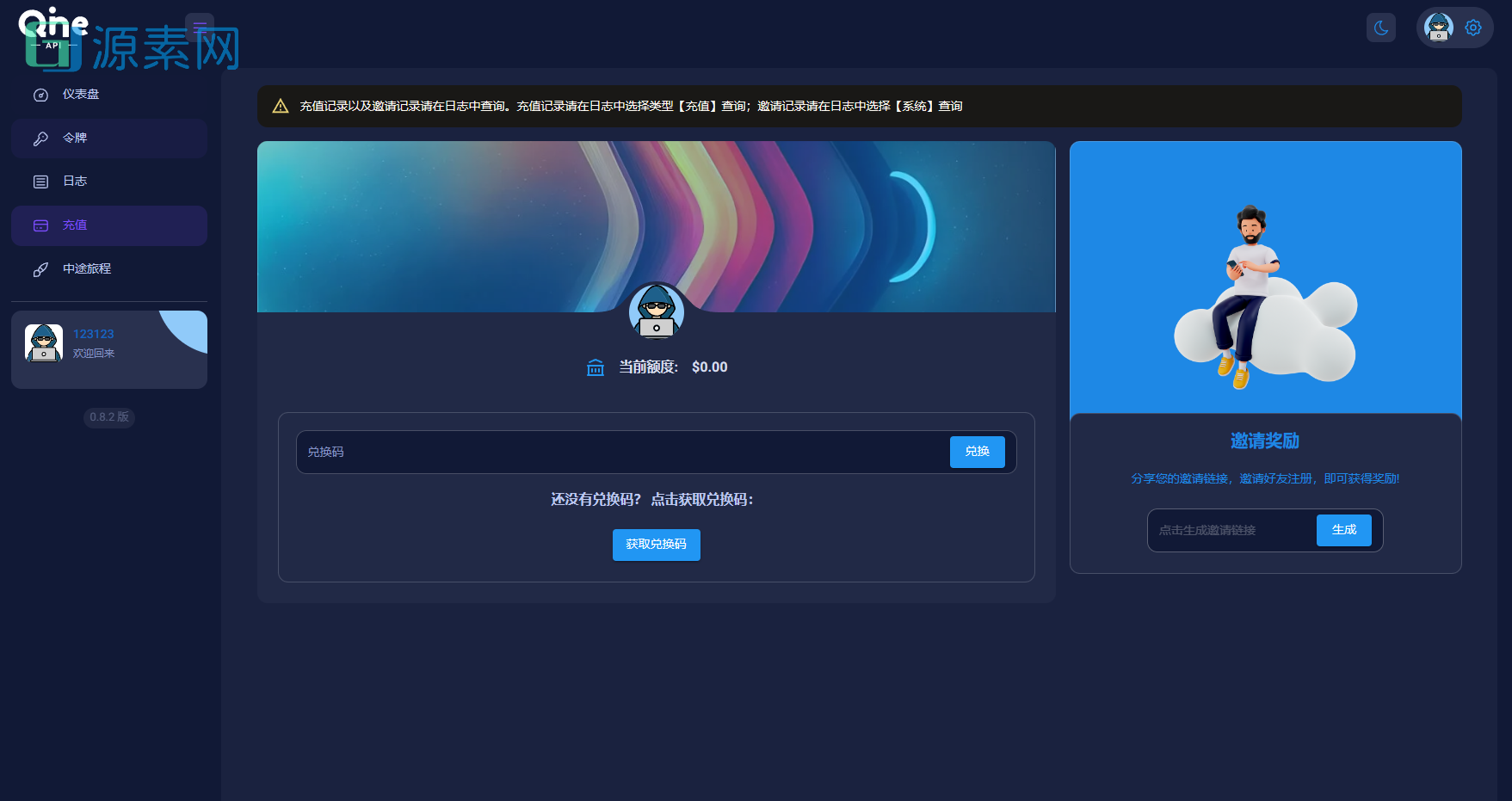
Task: Open the 中途旅程 menu item
Action: (87, 269)
